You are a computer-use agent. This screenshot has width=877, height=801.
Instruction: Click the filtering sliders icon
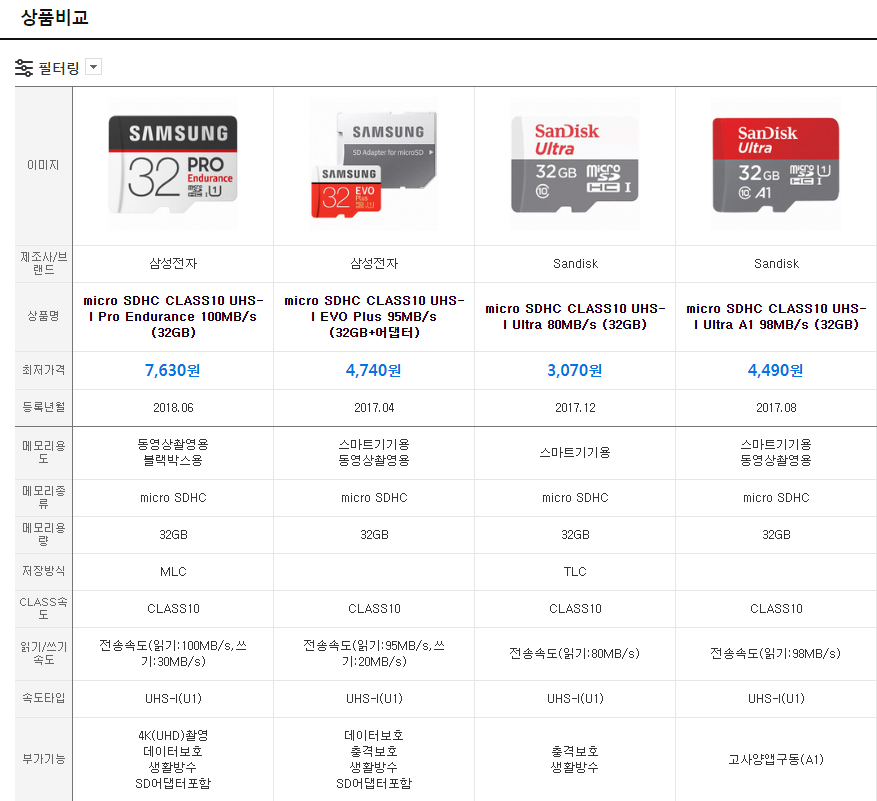[24, 68]
